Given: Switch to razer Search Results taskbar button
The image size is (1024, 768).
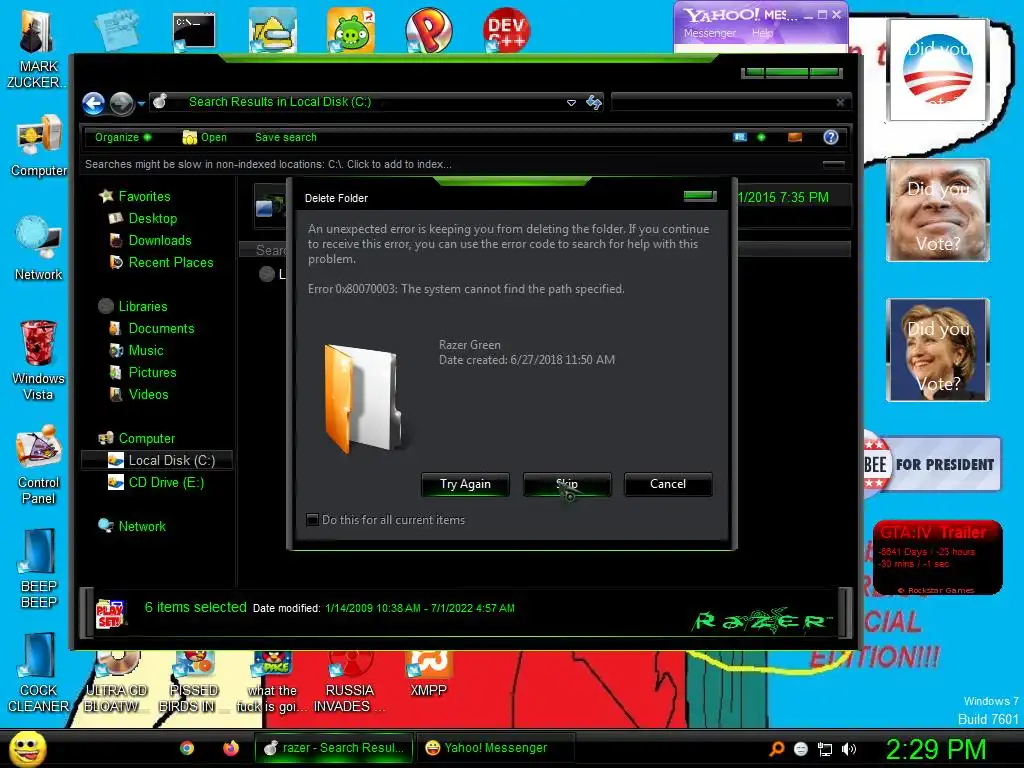Looking at the screenshot, I should tap(334, 748).
